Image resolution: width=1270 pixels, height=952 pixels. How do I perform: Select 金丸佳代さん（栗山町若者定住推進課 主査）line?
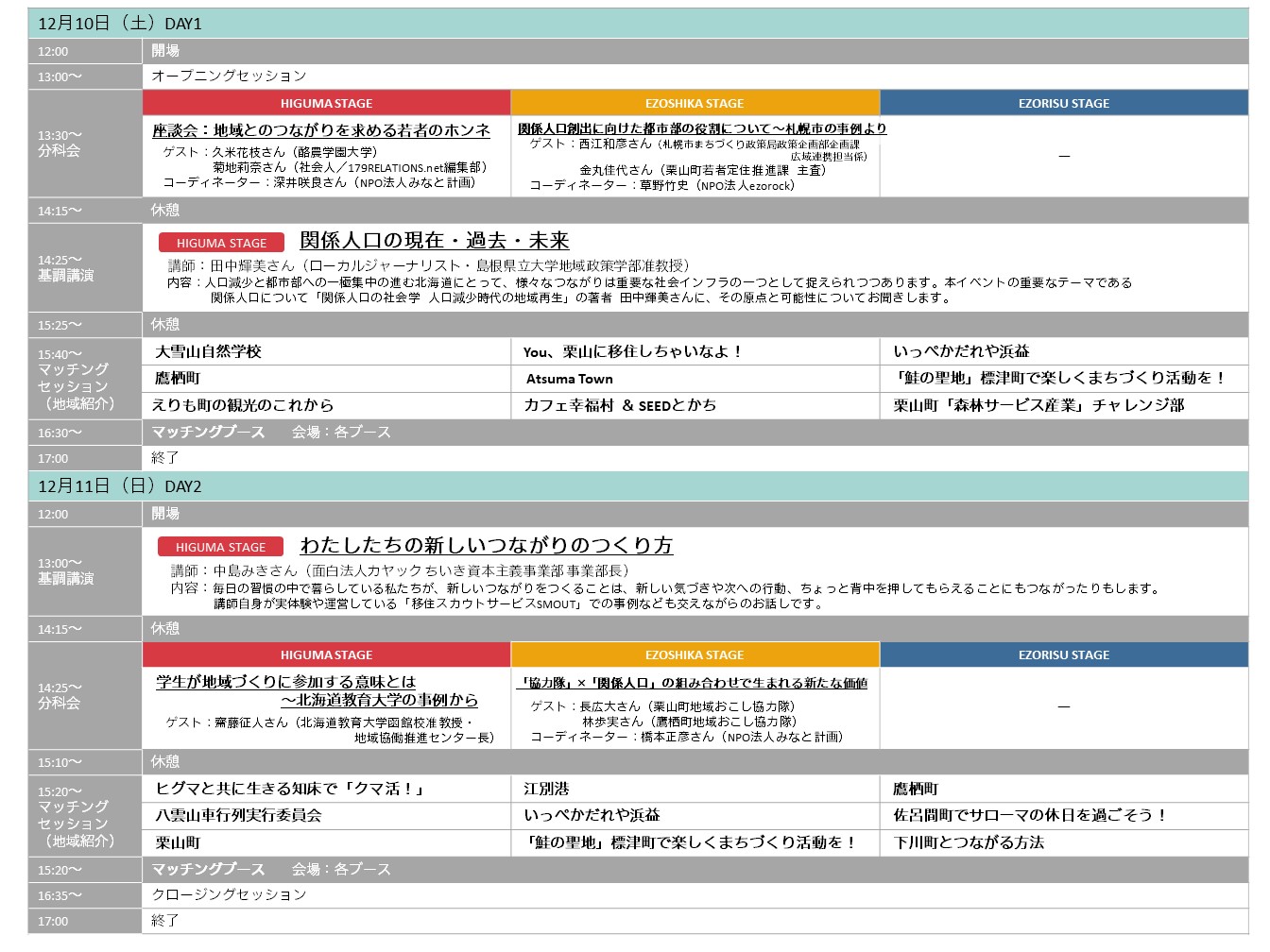point(703,170)
